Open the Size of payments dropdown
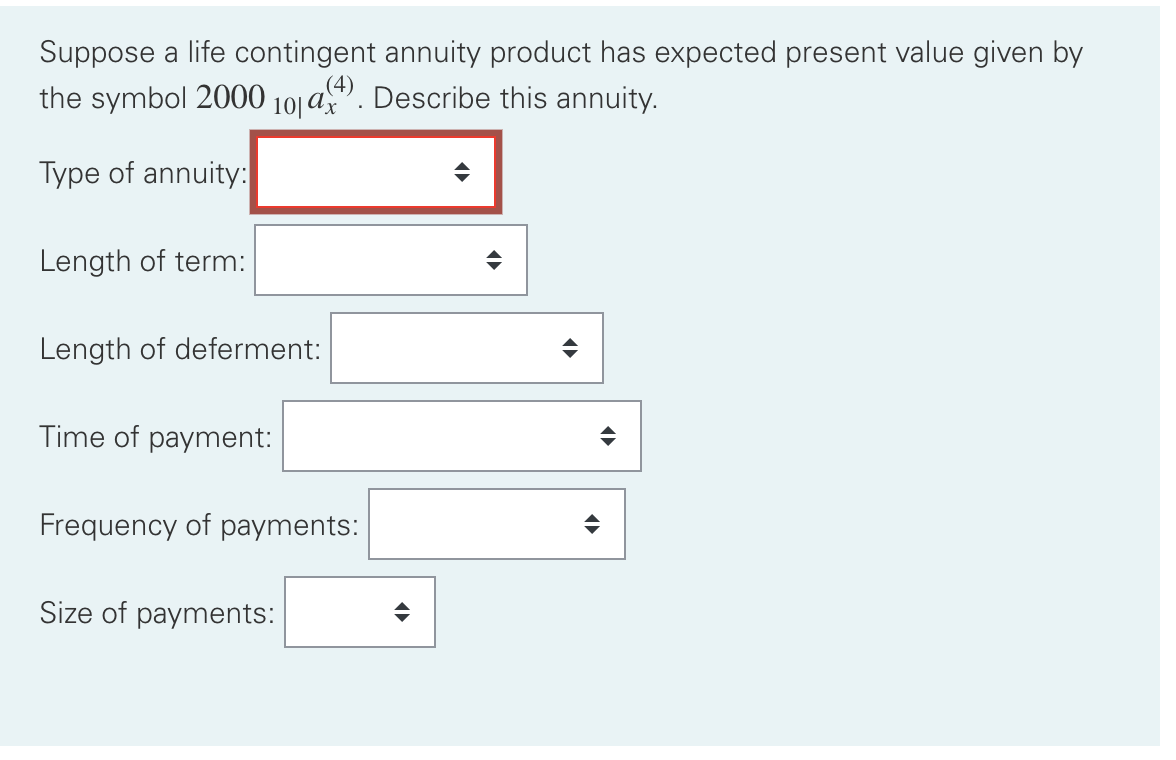This screenshot has height=760, width=1176. coord(360,612)
